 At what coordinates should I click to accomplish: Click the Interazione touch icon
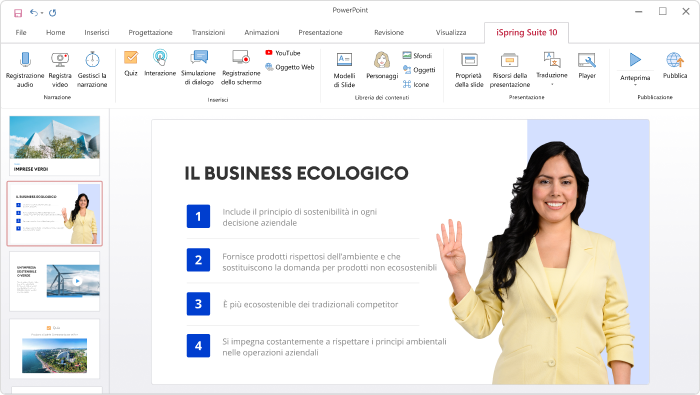tap(160, 58)
